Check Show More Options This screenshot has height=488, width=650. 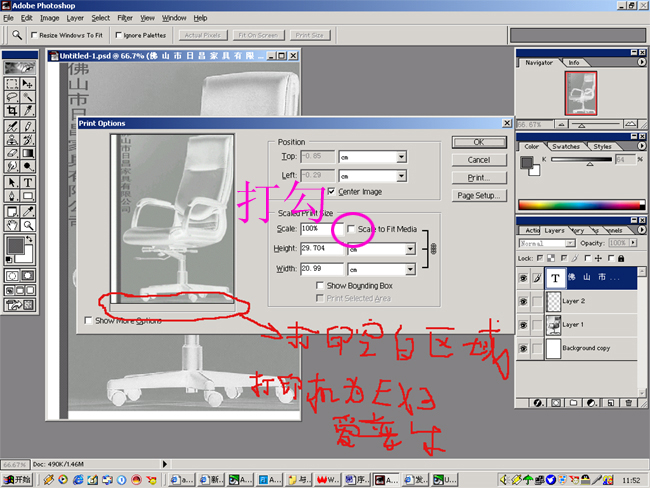pos(88,320)
